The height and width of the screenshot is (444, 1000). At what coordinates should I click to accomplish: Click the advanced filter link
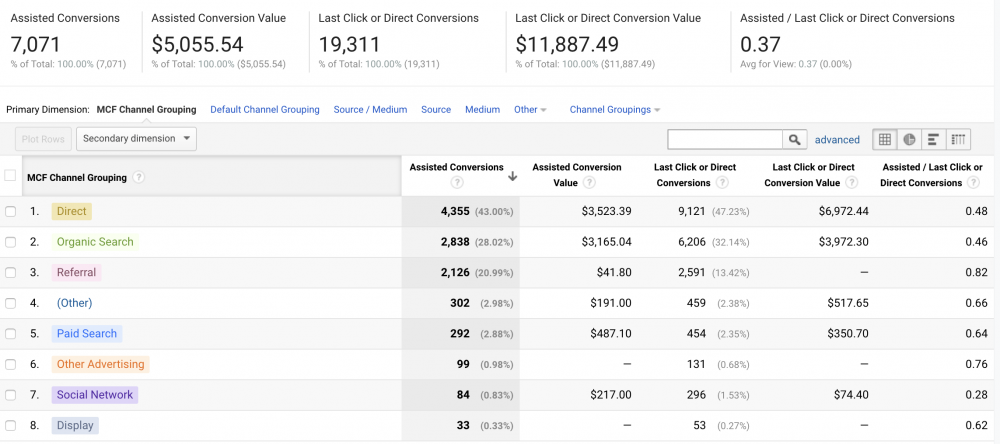(x=837, y=140)
